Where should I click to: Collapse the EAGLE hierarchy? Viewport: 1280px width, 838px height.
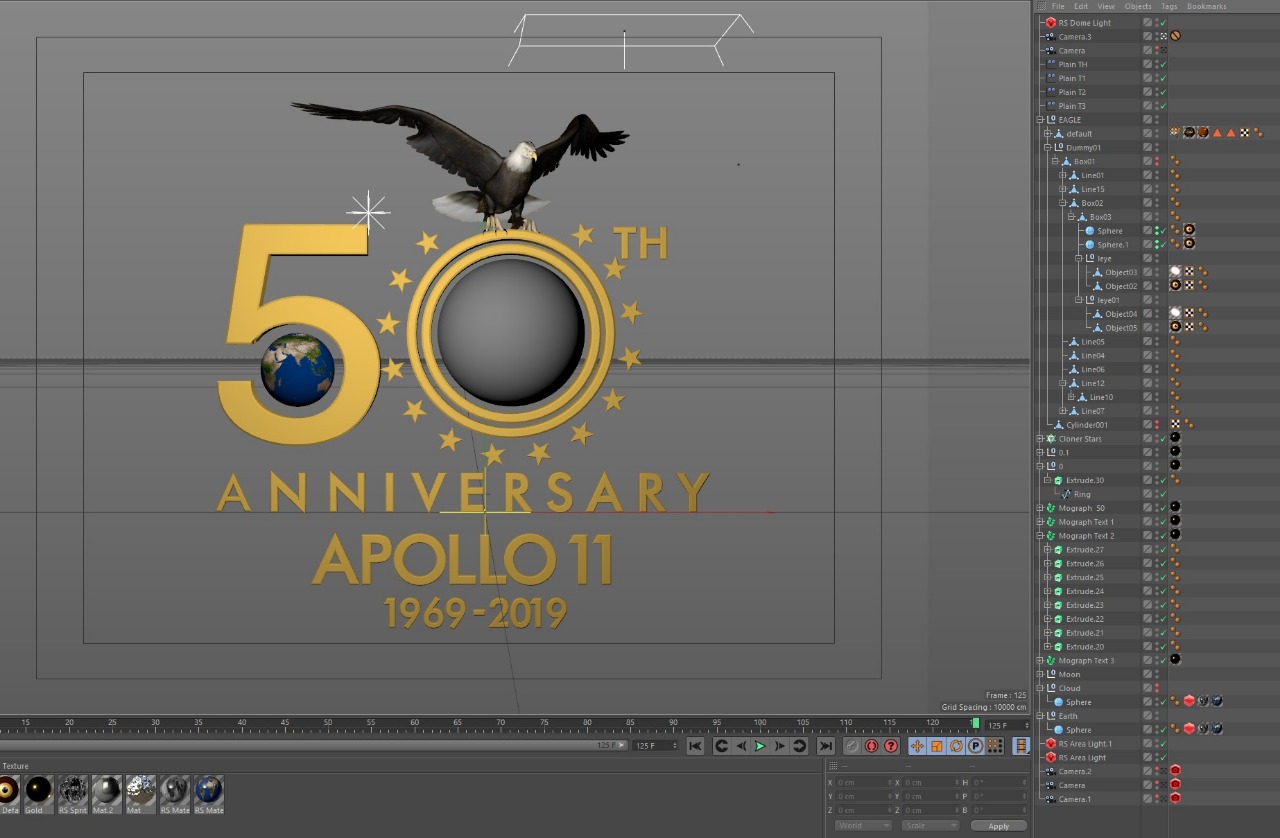[1041, 120]
